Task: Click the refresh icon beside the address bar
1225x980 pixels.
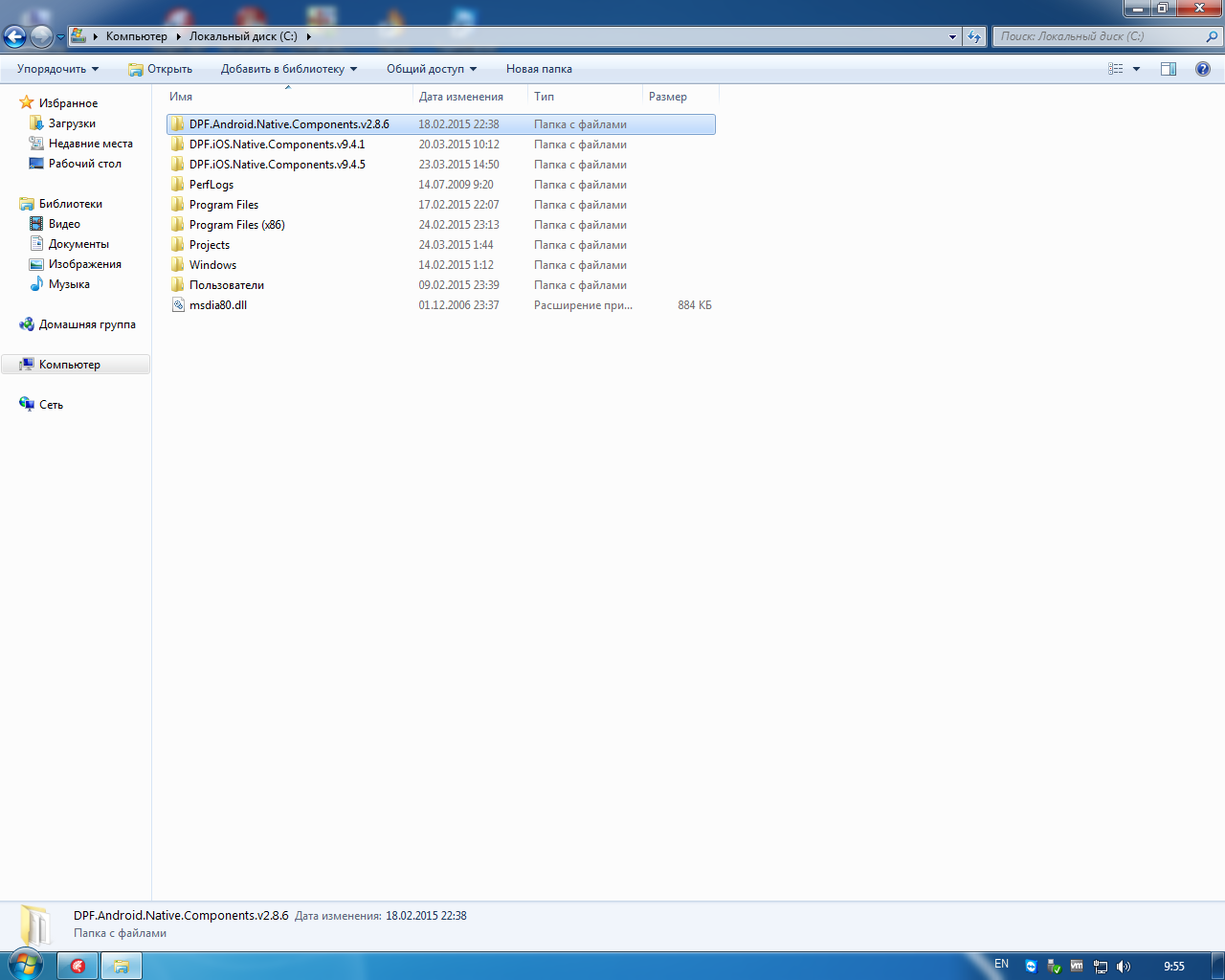Action: [x=974, y=37]
